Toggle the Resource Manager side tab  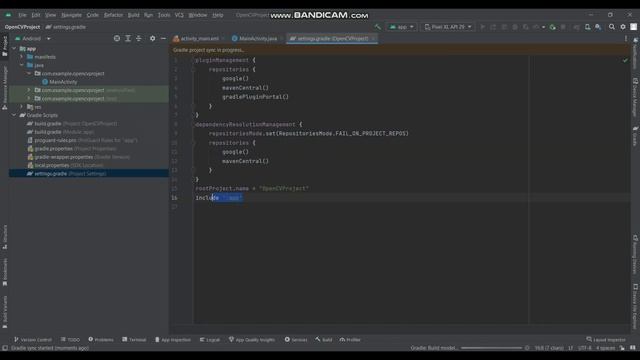tap(4, 88)
